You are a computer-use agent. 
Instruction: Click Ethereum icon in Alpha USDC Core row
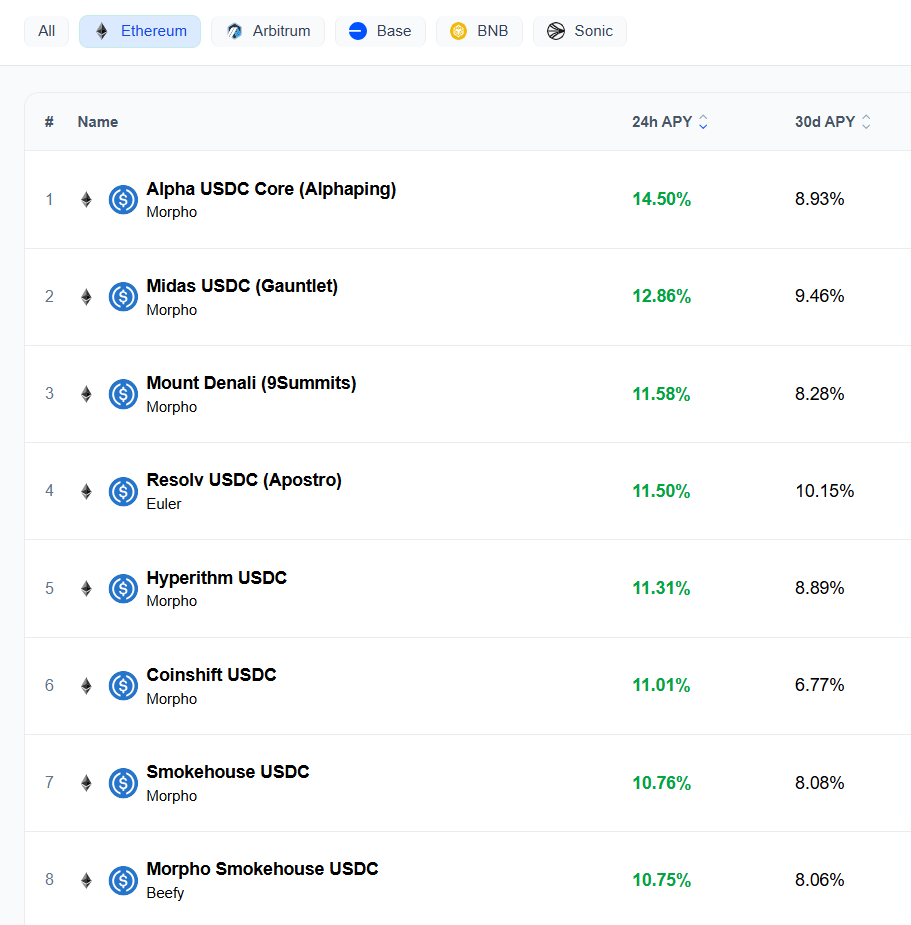pyautogui.click(x=86, y=199)
